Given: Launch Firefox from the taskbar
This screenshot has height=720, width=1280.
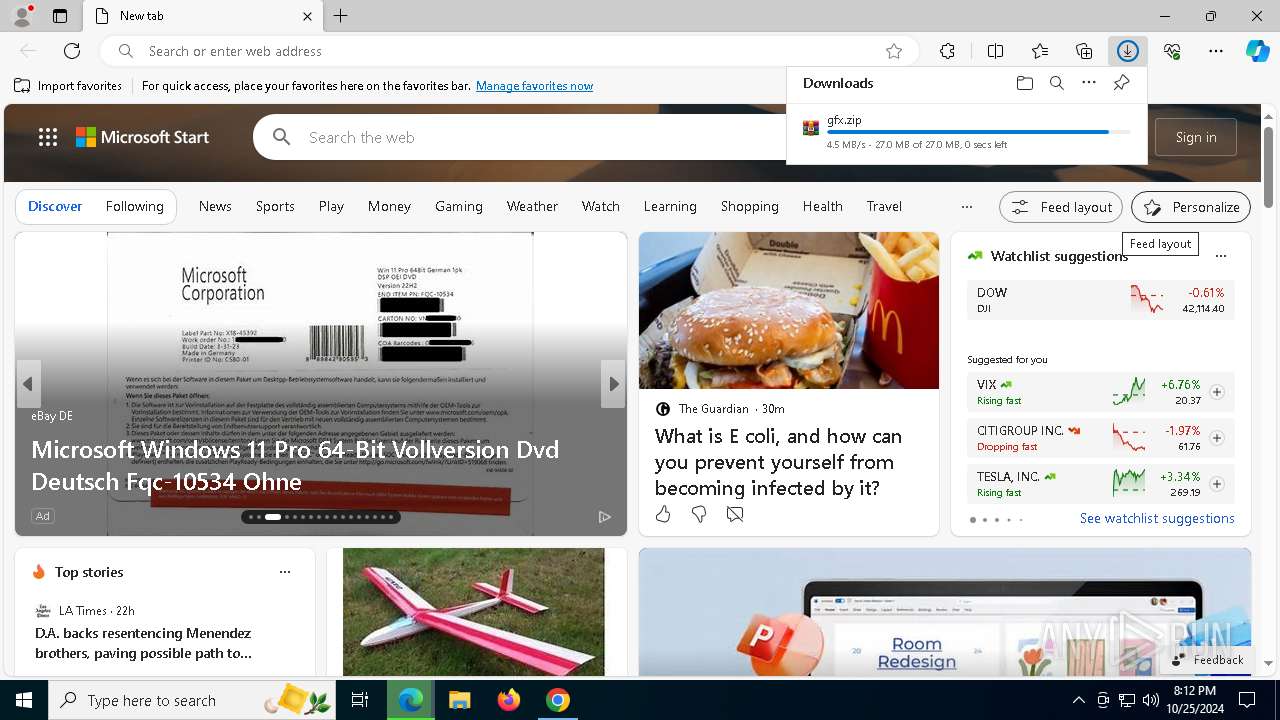Looking at the screenshot, I should click(x=508, y=700).
